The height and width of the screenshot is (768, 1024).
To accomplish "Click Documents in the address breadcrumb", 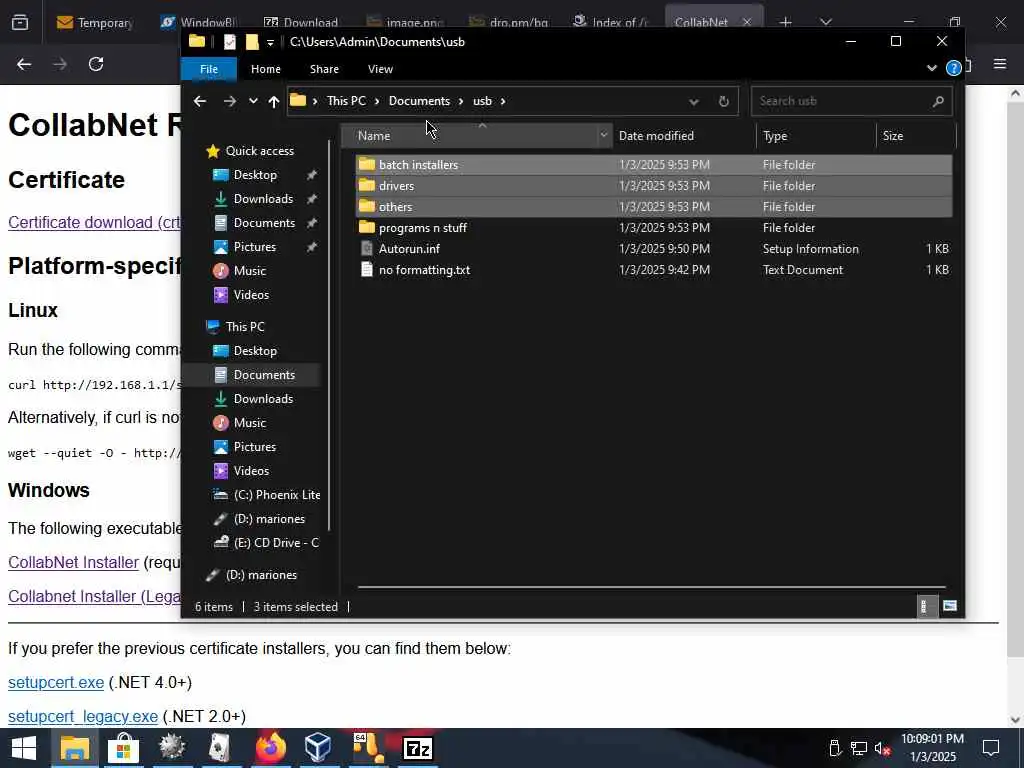I will pyautogui.click(x=419, y=101).
